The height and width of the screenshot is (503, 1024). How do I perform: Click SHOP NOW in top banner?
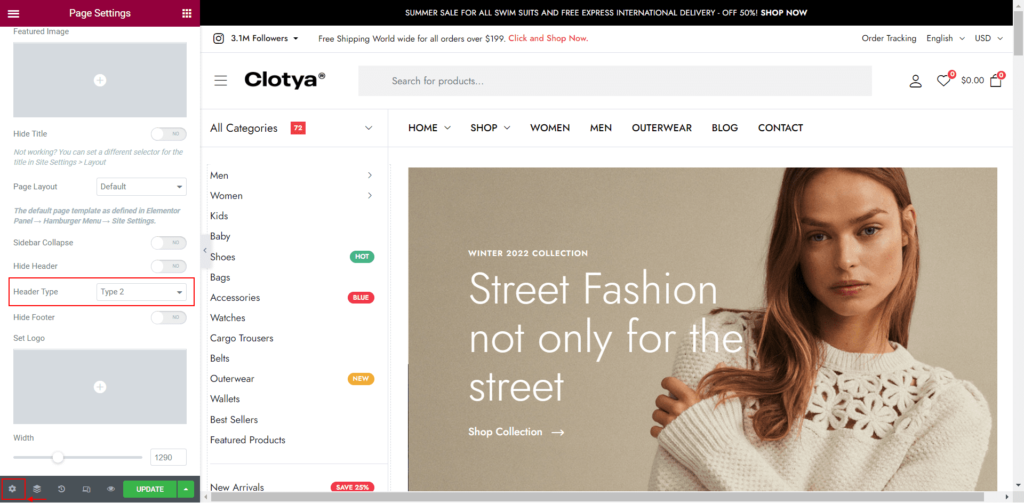coord(784,12)
